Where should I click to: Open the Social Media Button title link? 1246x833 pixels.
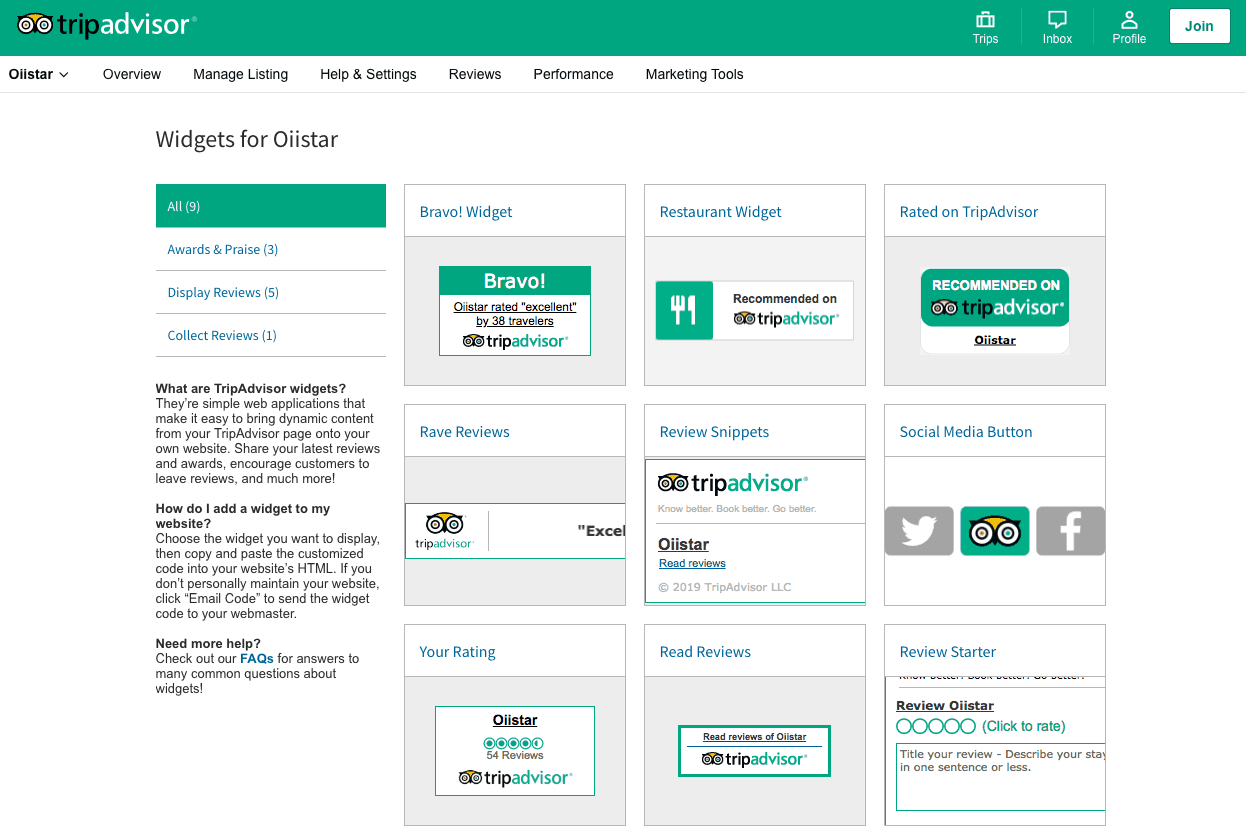click(x=966, y=432)
